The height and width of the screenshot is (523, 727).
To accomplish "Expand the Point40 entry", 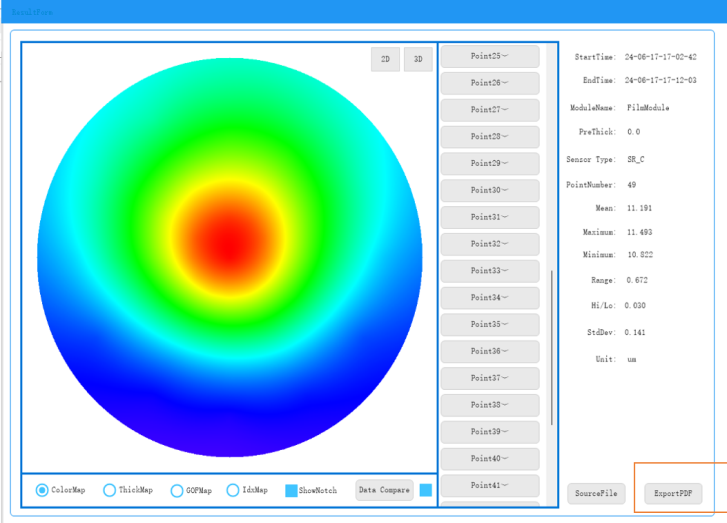I will tap(490, 459).
